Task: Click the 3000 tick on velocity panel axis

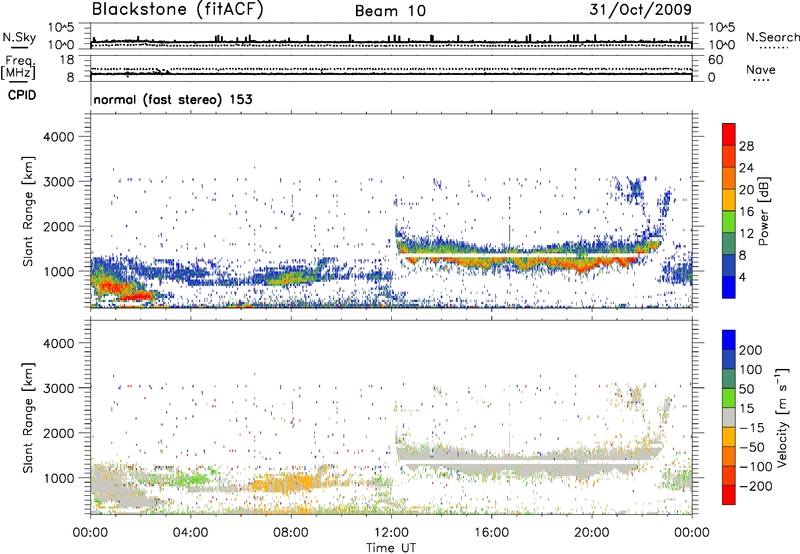Action: point(58,388)
